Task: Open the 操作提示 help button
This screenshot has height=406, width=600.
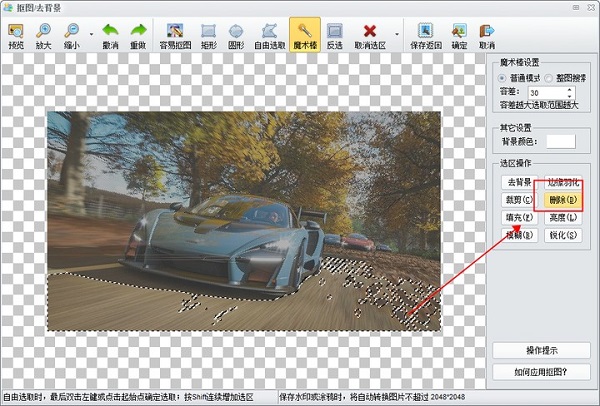Action: click(x=541, y=350)
